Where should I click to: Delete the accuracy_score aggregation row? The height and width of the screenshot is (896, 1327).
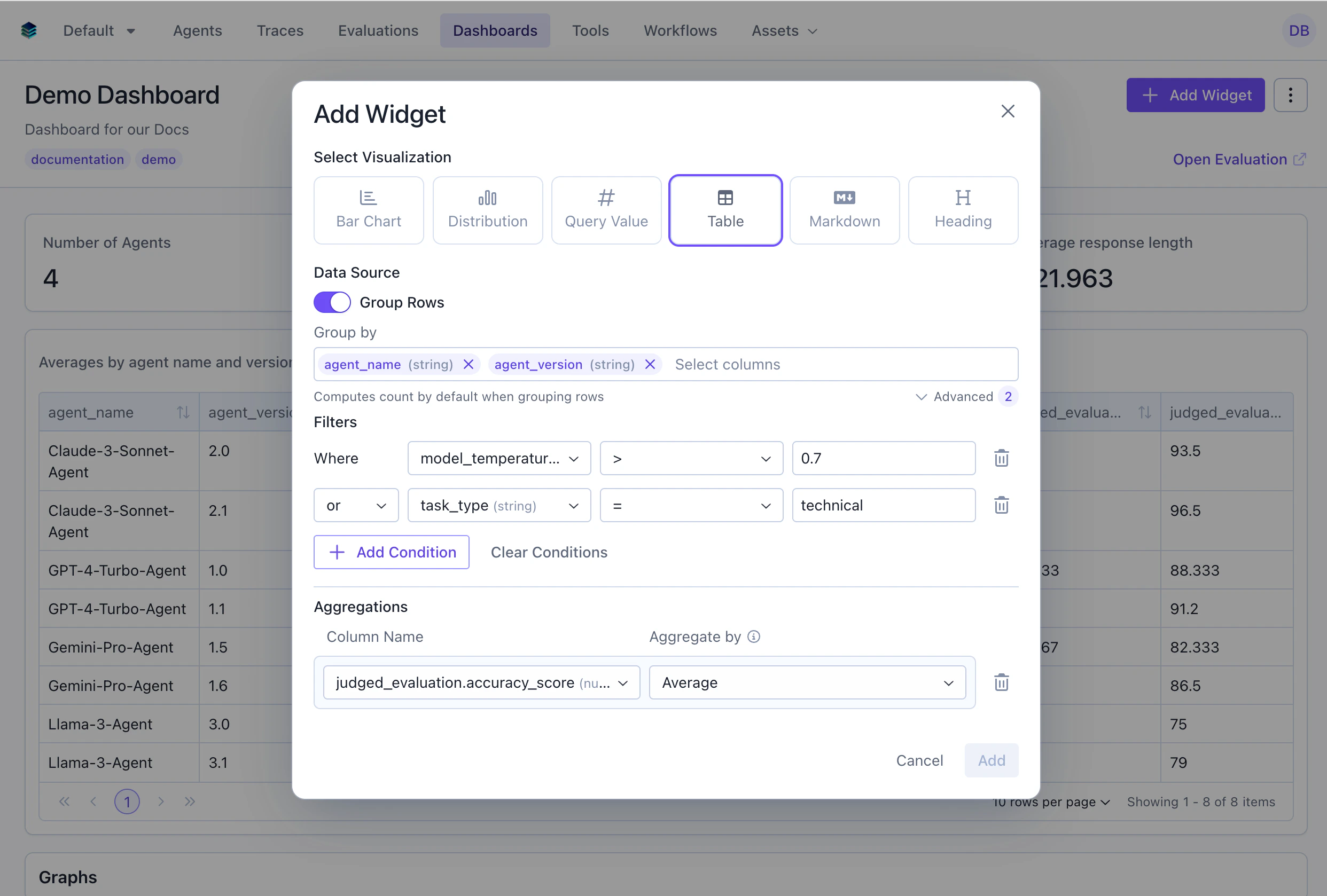pos(1001,682)
